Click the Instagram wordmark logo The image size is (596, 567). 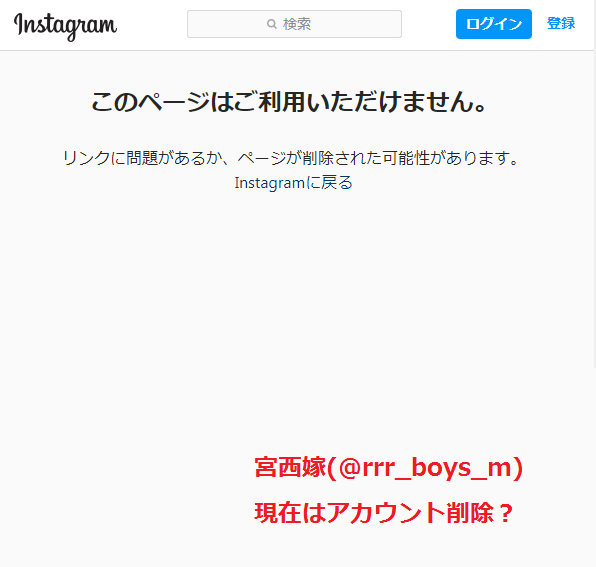[65, 26]
